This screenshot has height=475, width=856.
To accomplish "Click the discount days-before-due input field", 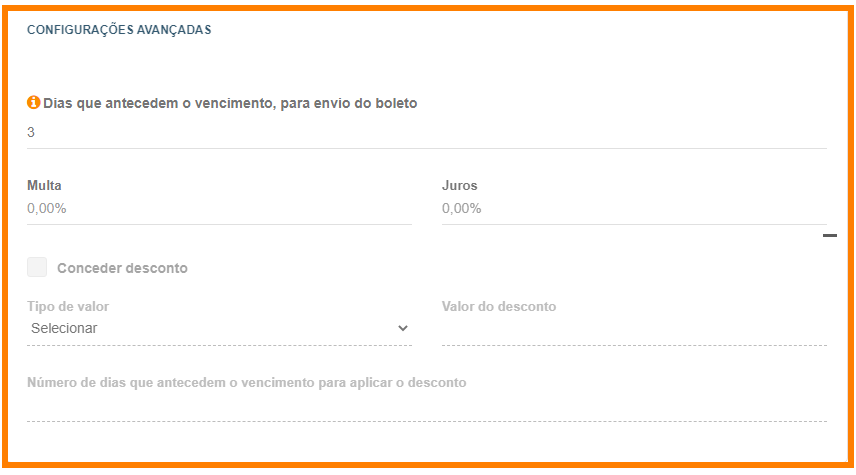I will 427,407.
